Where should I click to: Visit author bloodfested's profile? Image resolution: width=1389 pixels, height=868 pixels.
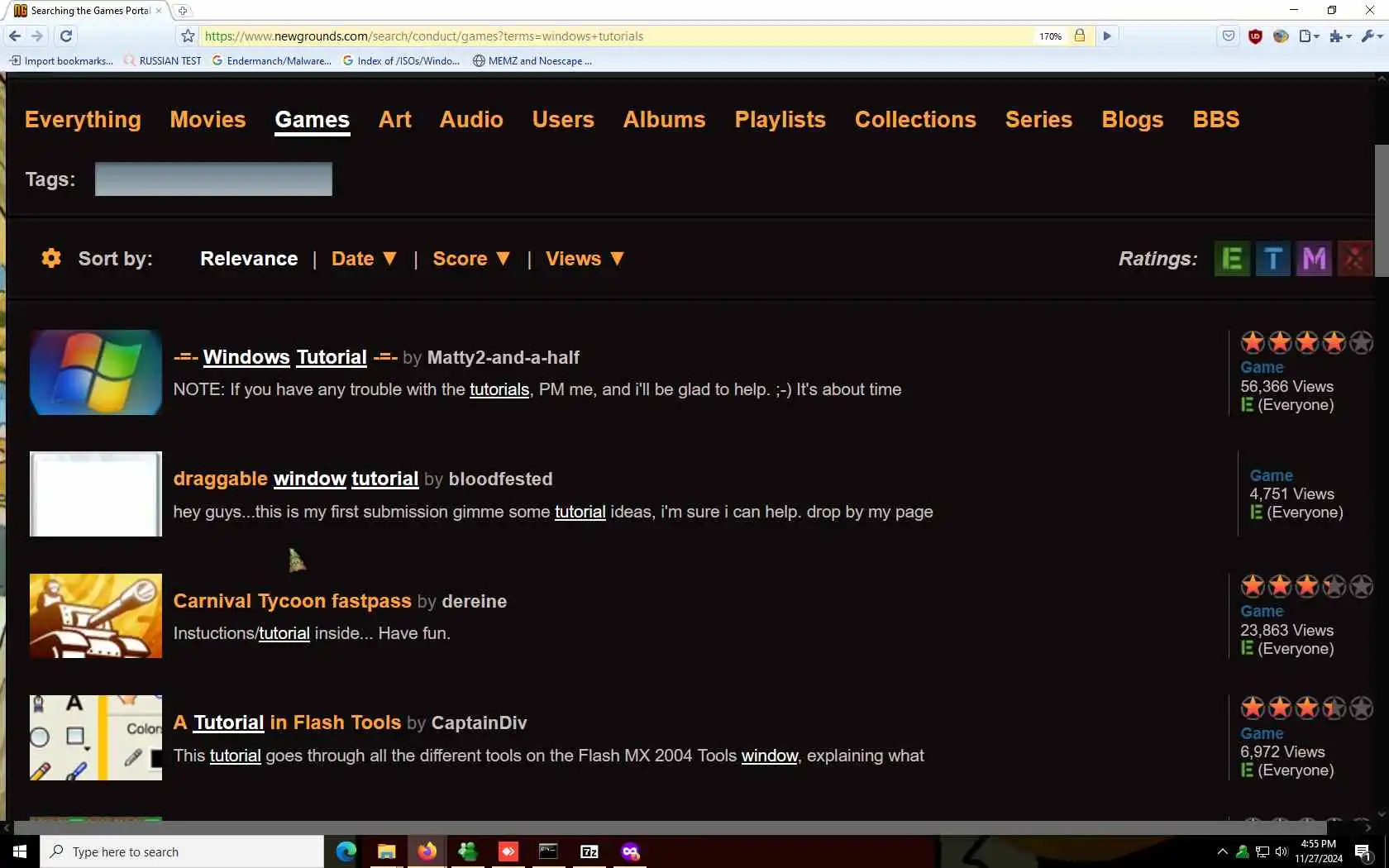[x=500, y=479]
